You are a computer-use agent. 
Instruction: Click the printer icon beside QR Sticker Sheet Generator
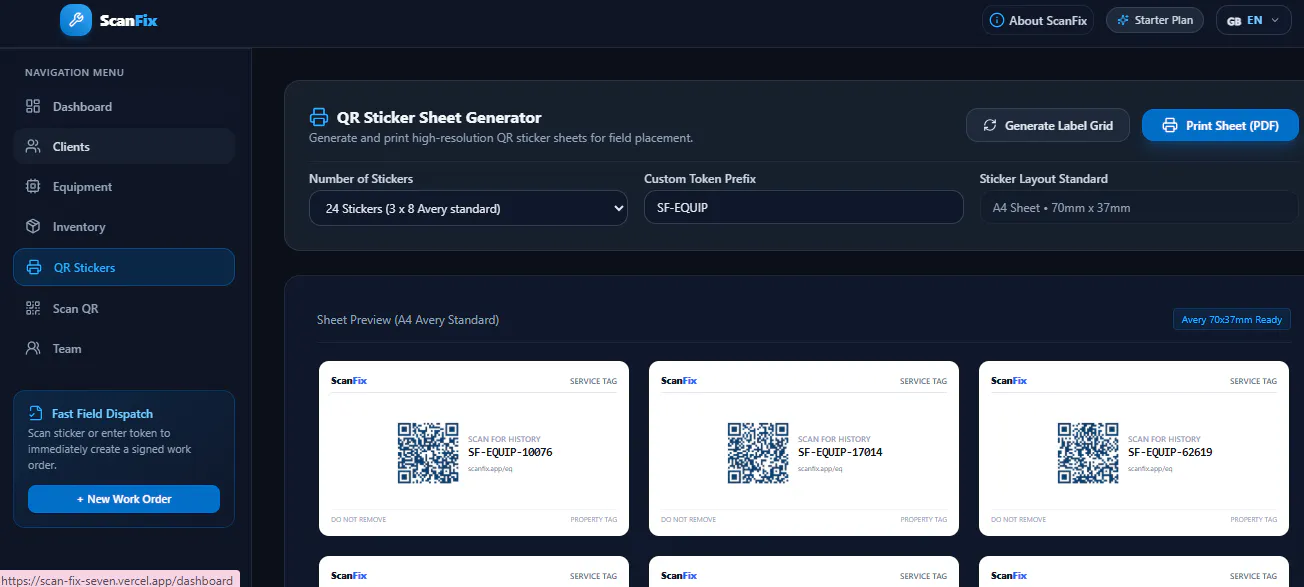pyautogui.click(x=319, y=117)
